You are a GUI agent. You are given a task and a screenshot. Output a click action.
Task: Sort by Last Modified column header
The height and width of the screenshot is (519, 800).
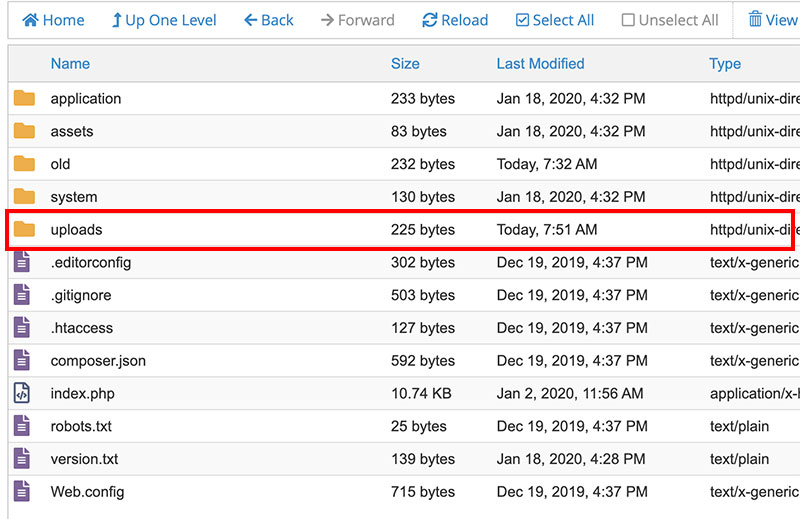click(x=540, y=64)
